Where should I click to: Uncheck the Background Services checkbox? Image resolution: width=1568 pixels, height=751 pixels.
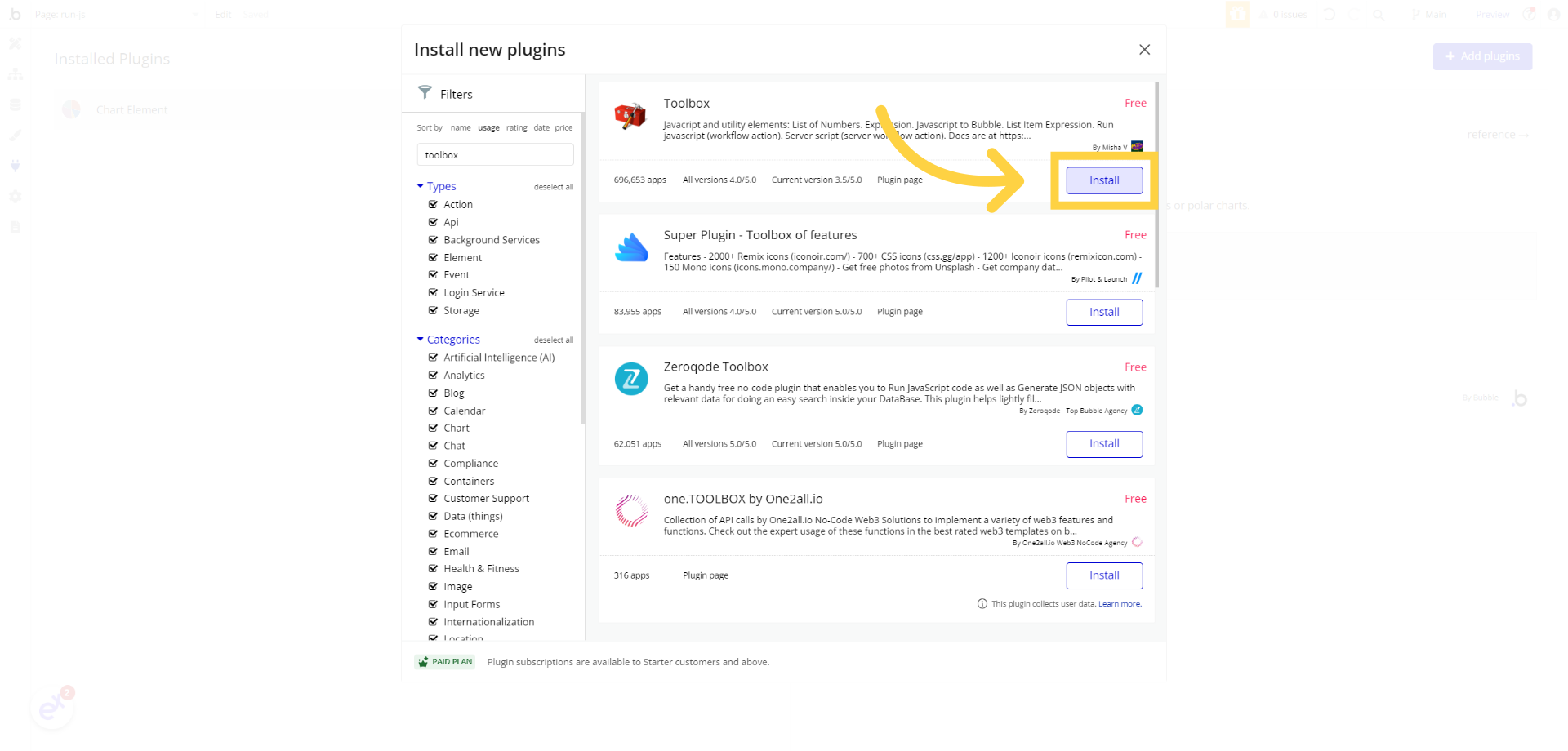pos(433,240)
